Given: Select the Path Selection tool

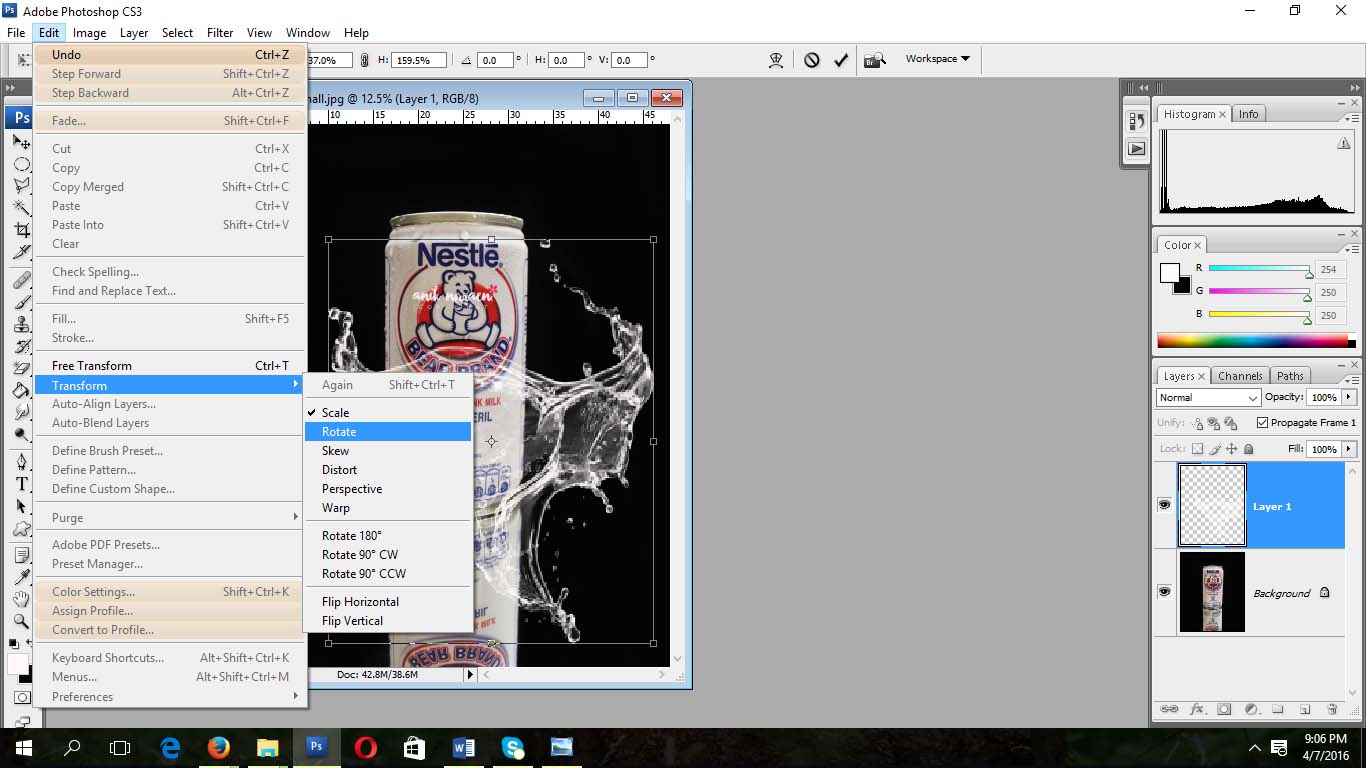Looking at the screenshot, I should [21, 506].
